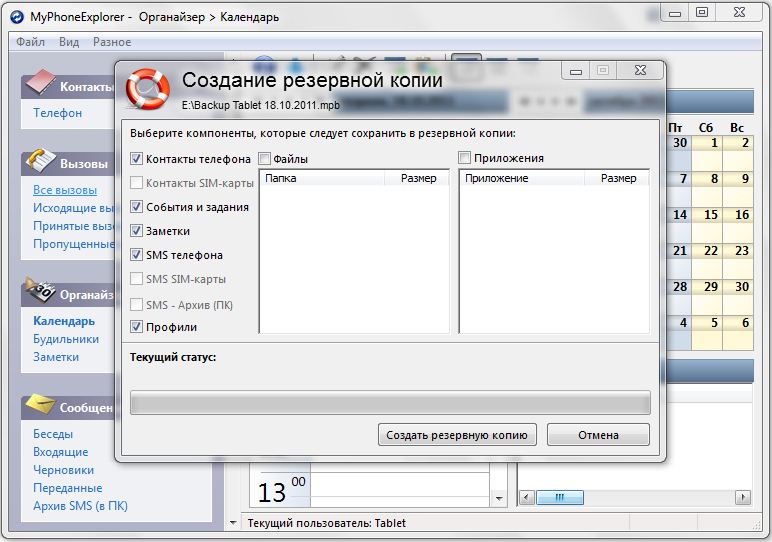Click the Сб weekday header

pos(706,128)
